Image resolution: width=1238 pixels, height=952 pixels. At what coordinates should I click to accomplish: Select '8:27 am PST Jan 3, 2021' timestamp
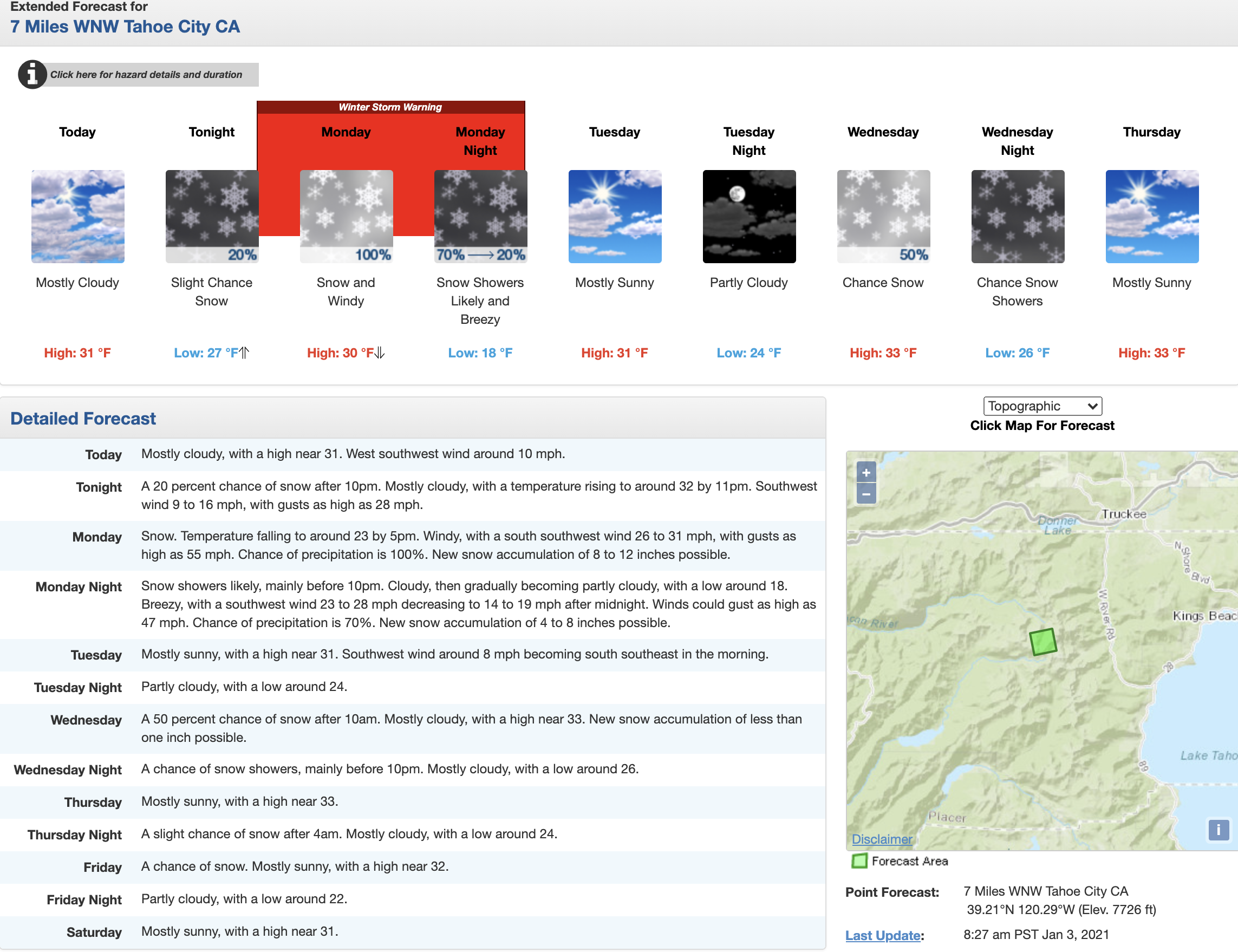click(1037, 935)
